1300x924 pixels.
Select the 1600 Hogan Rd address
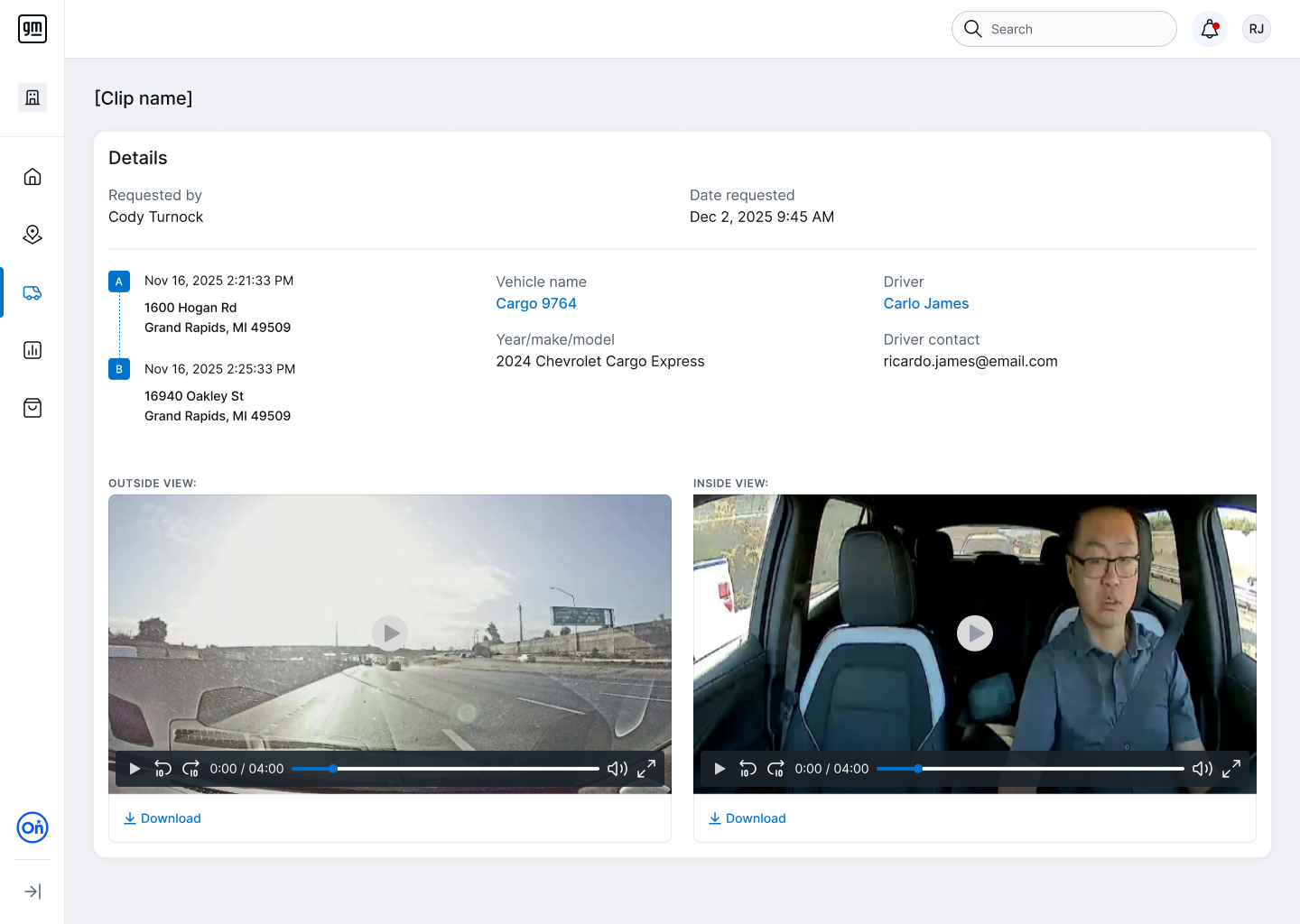218,318
